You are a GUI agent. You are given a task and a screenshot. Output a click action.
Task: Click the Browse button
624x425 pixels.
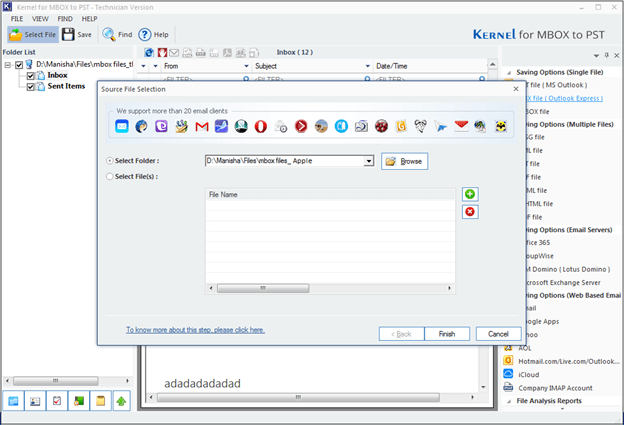pyautogui.click(x=404, y=161)
